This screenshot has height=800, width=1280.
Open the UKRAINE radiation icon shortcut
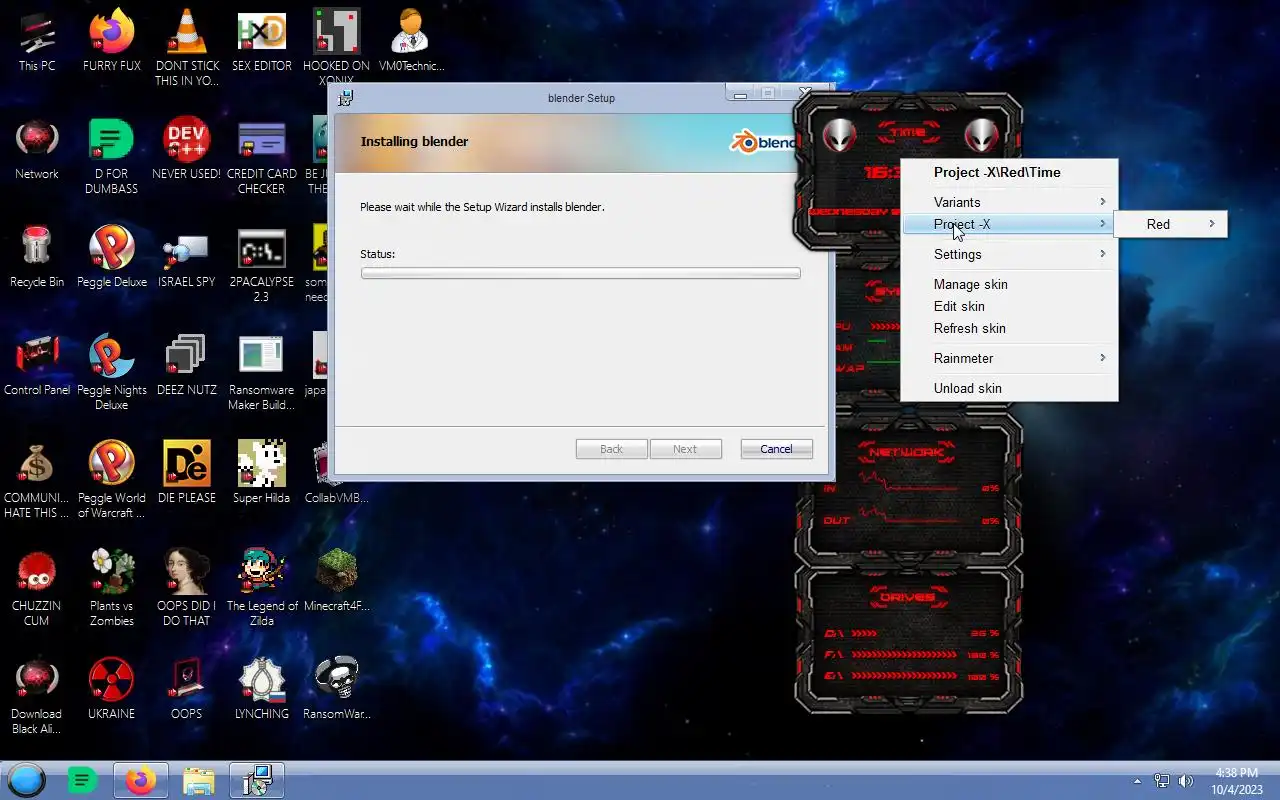click(112, 688)
